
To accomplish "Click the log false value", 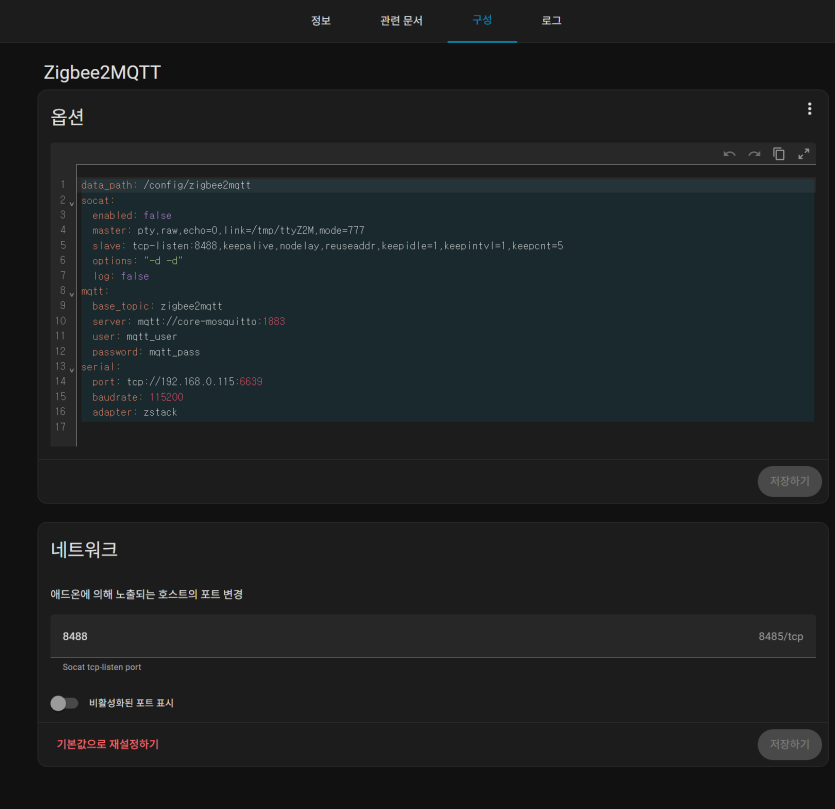I will click(135, 276).
